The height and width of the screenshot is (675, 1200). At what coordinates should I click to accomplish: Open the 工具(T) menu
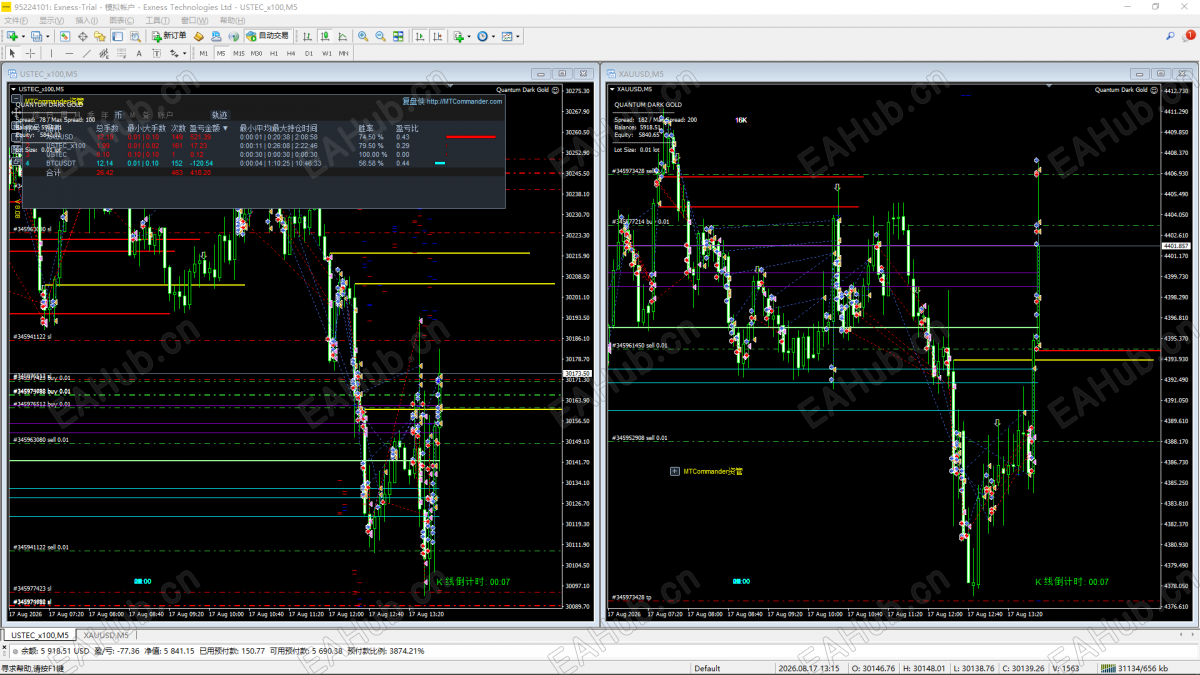pyautogui.click(x=157, y=20)
